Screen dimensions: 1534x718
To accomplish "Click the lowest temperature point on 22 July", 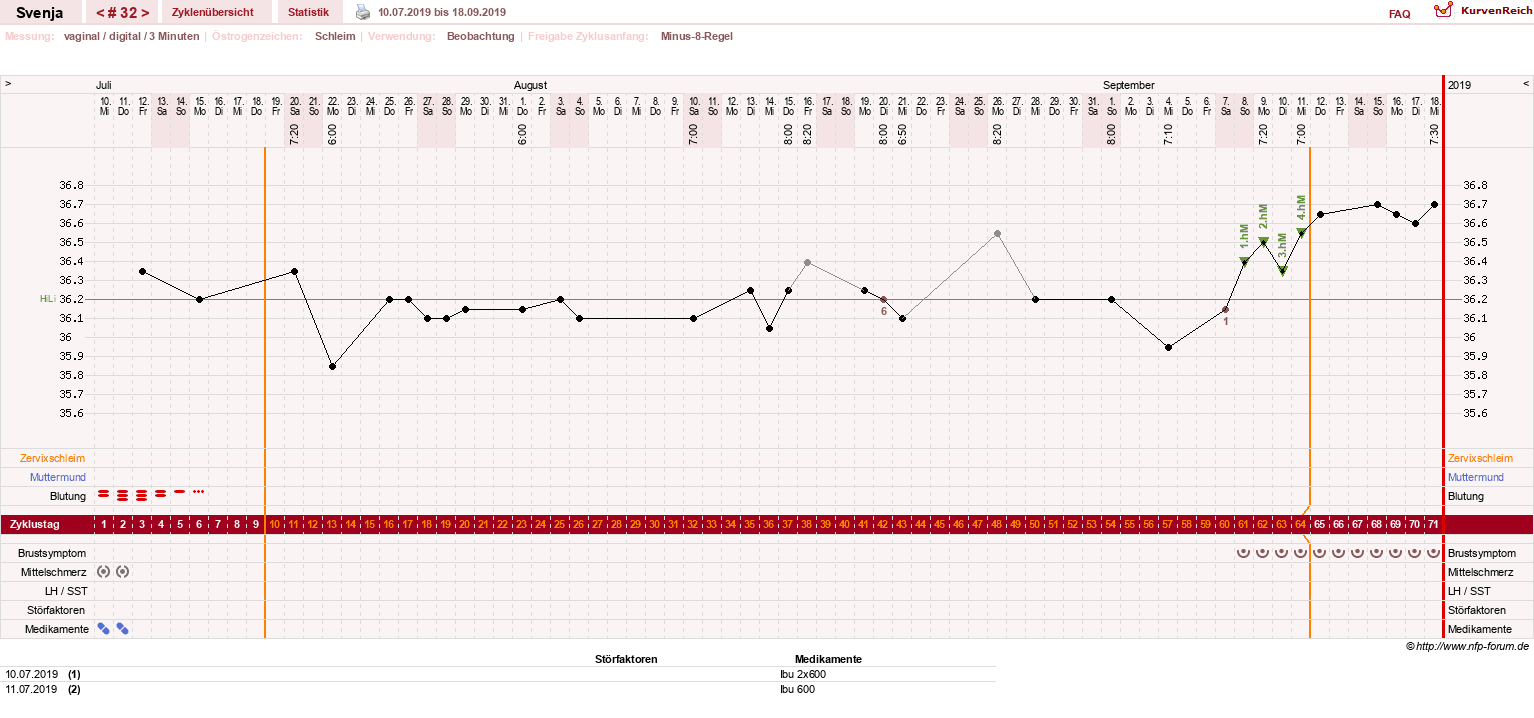I will coord(332,367).
